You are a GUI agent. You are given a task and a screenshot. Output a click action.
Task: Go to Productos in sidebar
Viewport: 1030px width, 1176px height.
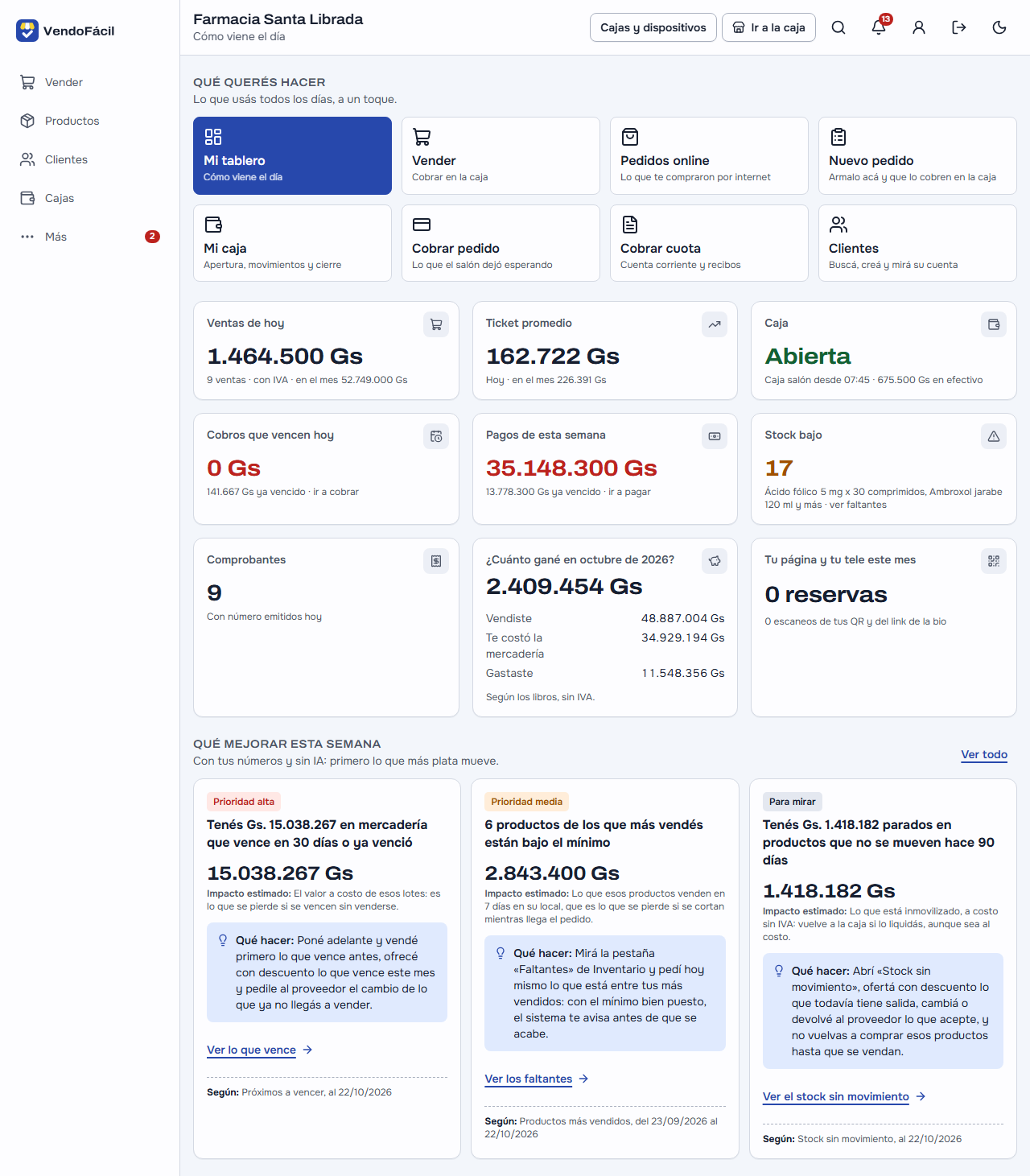pos(89,121)
